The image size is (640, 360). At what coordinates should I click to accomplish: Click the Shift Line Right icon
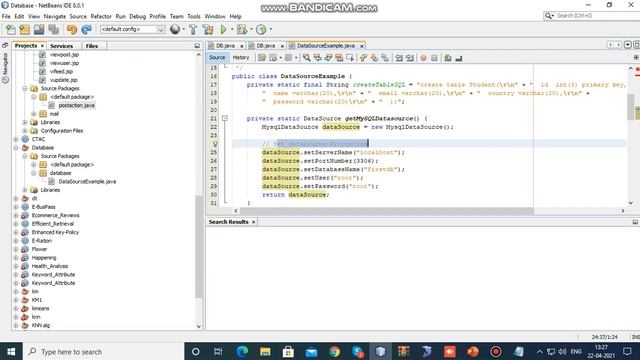[410, 58]
